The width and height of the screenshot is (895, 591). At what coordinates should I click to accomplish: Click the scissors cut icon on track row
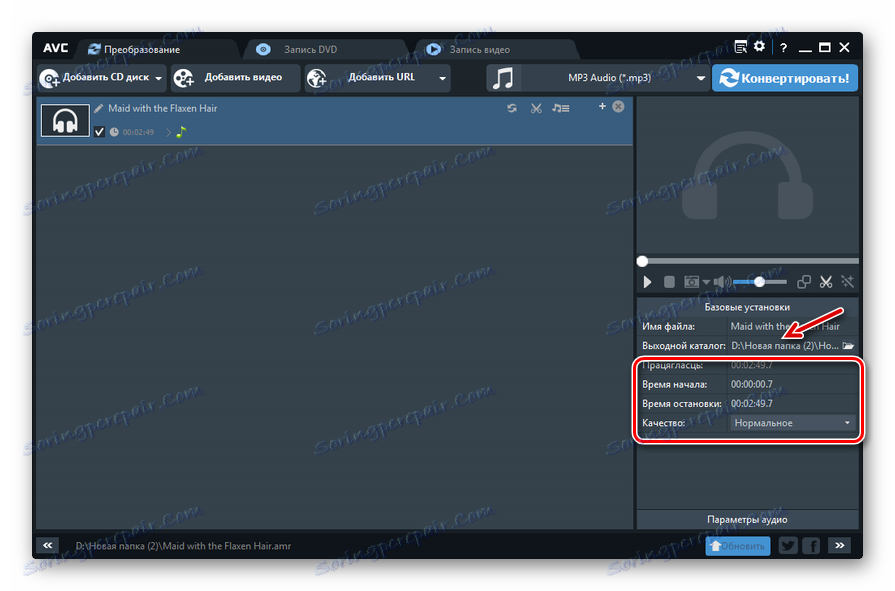tap(536, 108)
